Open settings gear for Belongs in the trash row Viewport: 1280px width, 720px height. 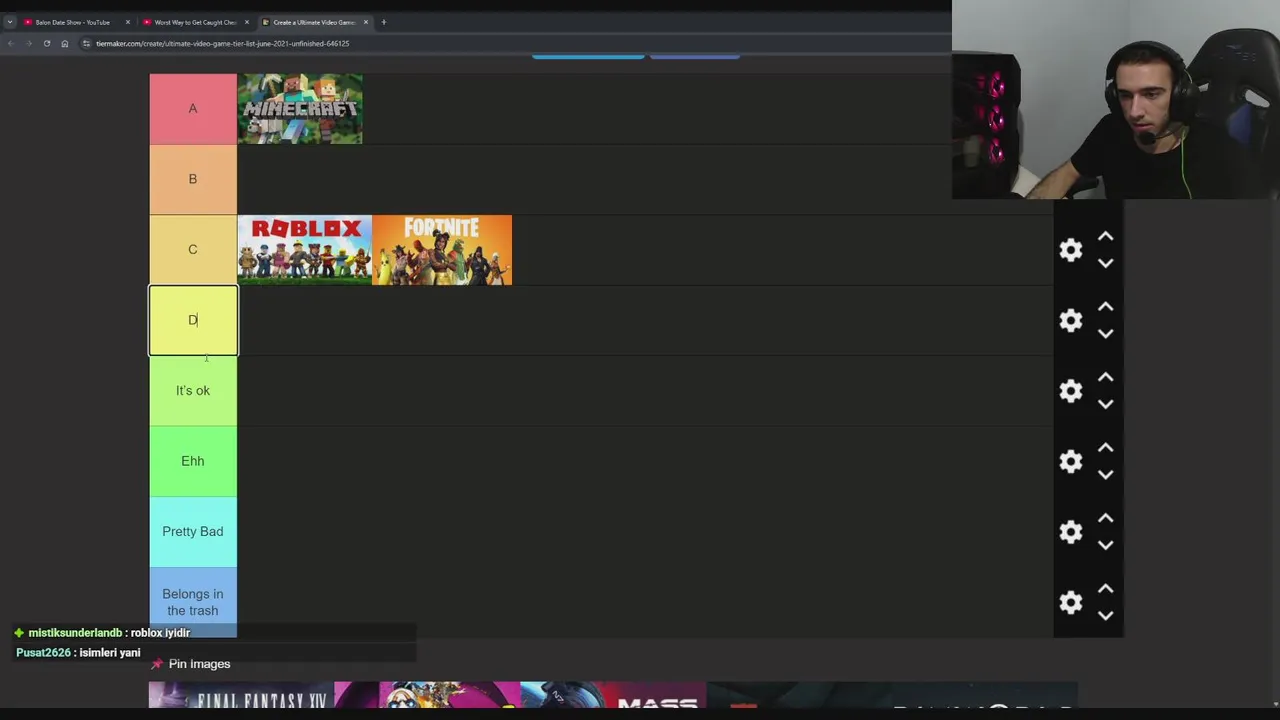(x=1071, y=602)
